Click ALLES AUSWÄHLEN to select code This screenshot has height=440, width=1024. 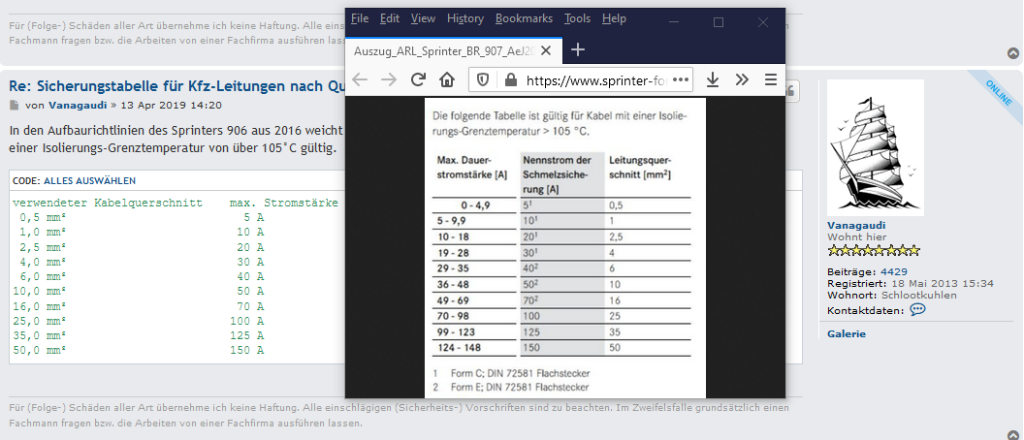pos(89,181)
